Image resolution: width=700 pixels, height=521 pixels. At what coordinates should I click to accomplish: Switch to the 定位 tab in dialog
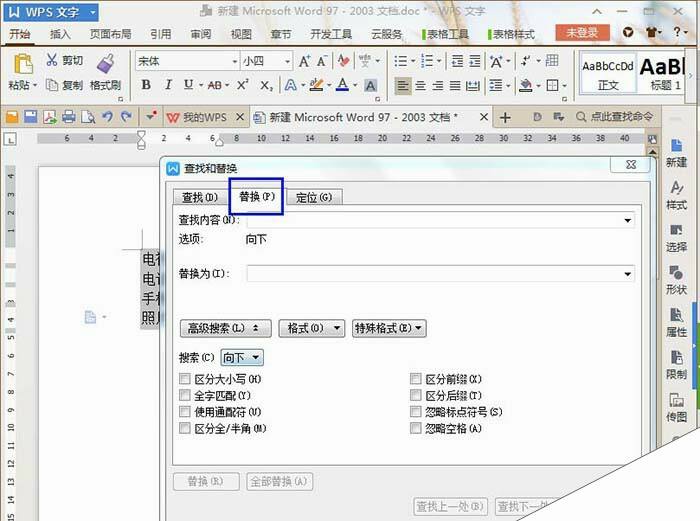[314, 197]
